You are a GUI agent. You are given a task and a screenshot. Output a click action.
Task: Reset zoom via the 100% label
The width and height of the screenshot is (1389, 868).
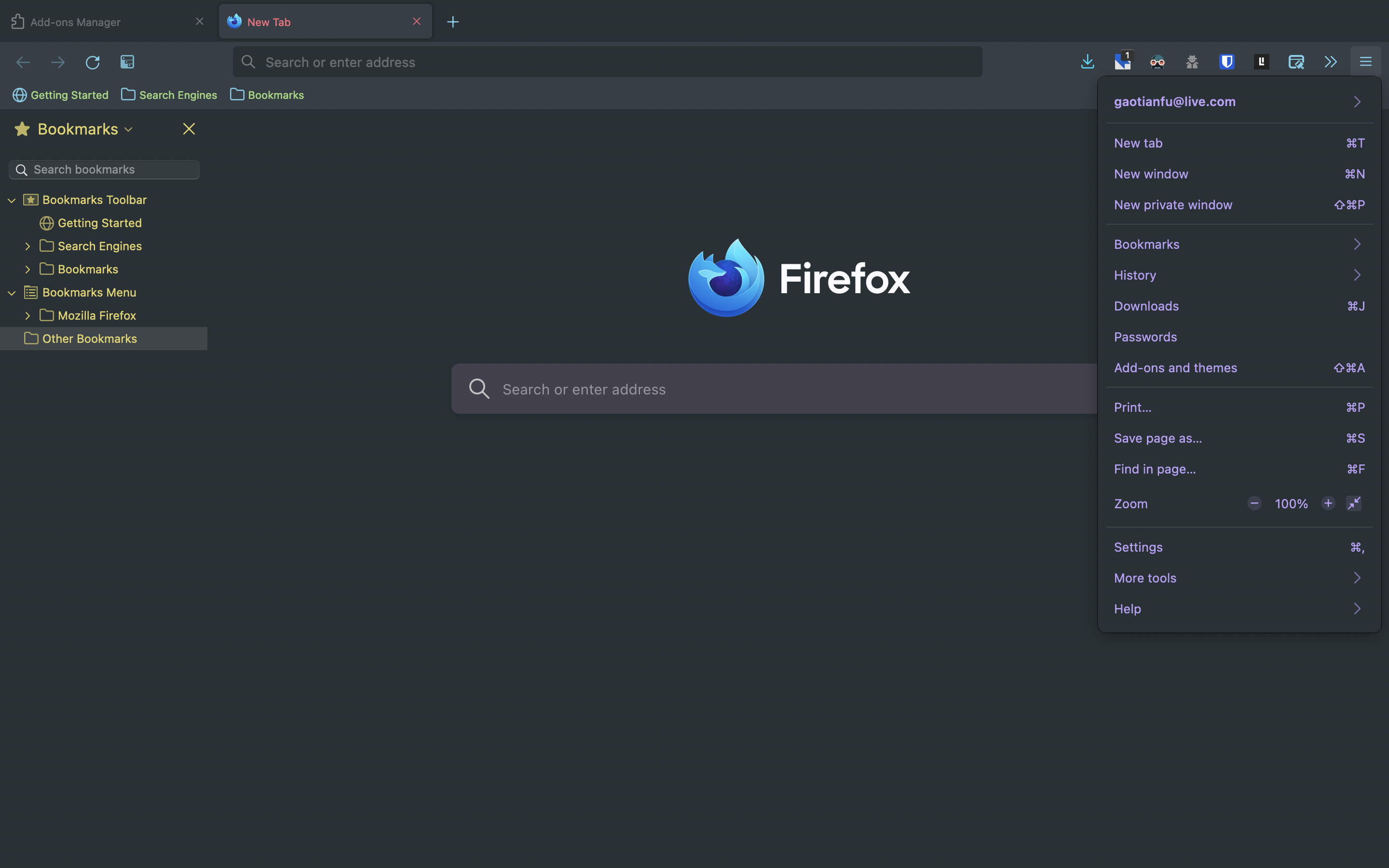coord(1291,503)
